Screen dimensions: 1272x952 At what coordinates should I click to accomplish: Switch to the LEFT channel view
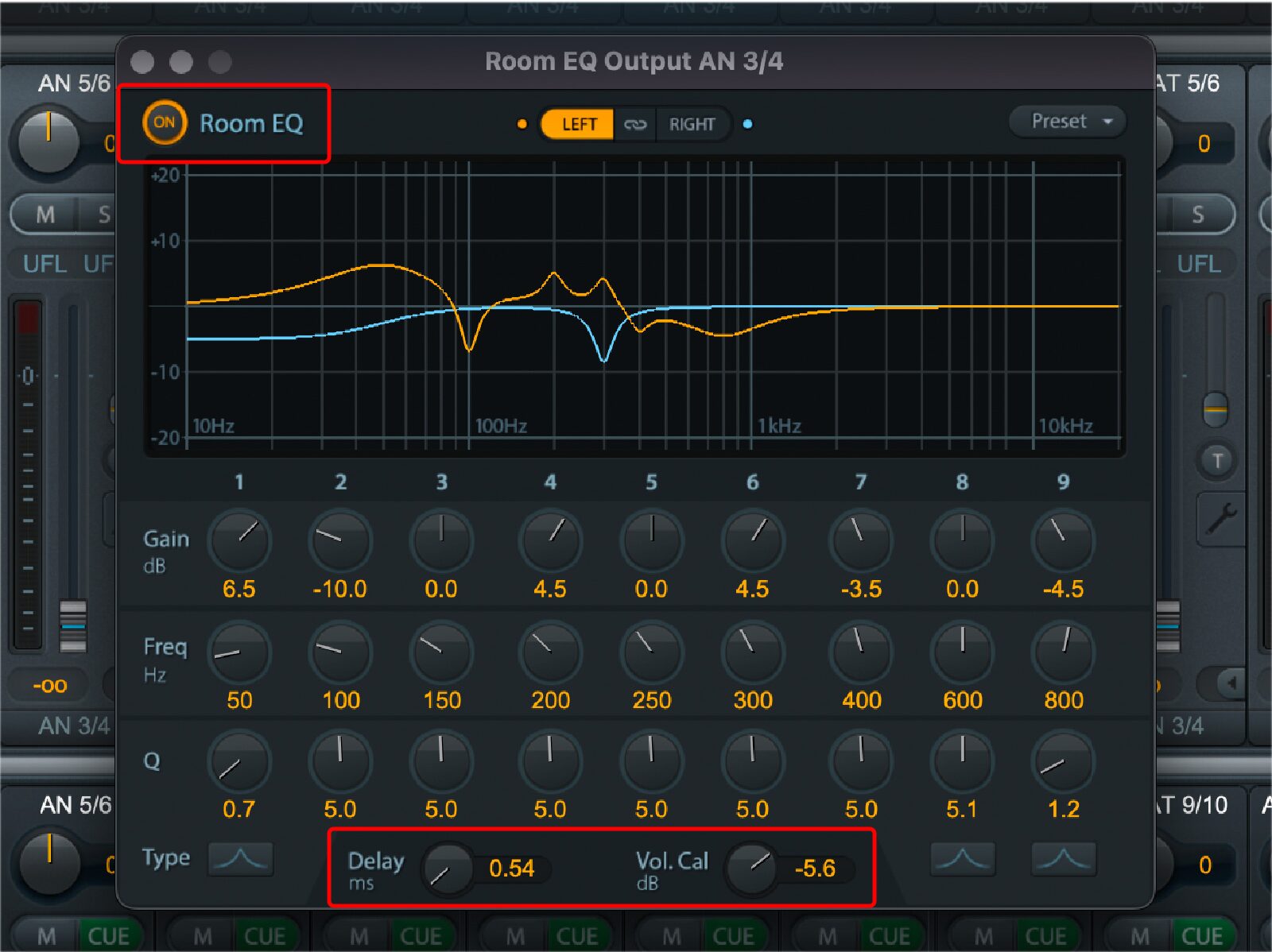coord(578,124)
